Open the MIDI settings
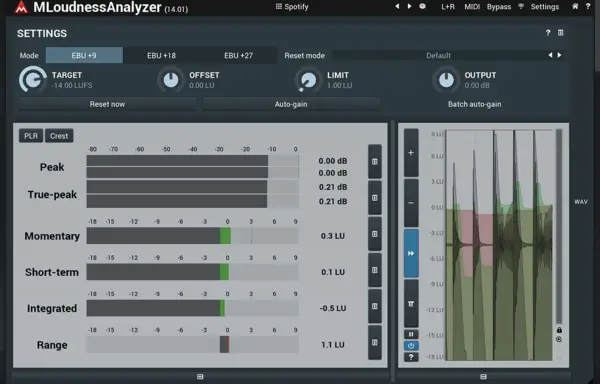The height and width of the screenshot is (384, 600). (x=472, y=7)
